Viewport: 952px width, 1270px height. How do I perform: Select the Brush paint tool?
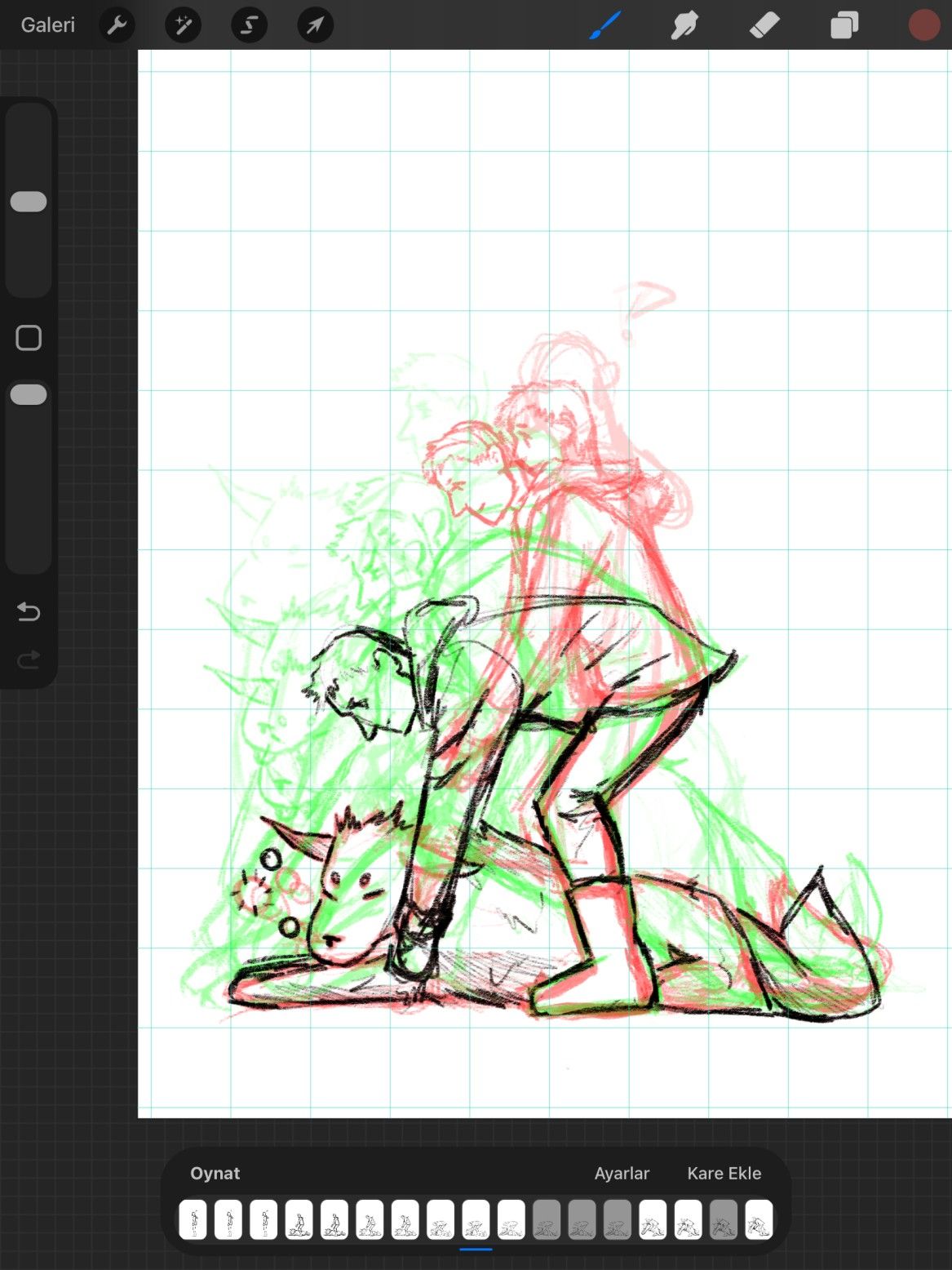pos(605,25)
